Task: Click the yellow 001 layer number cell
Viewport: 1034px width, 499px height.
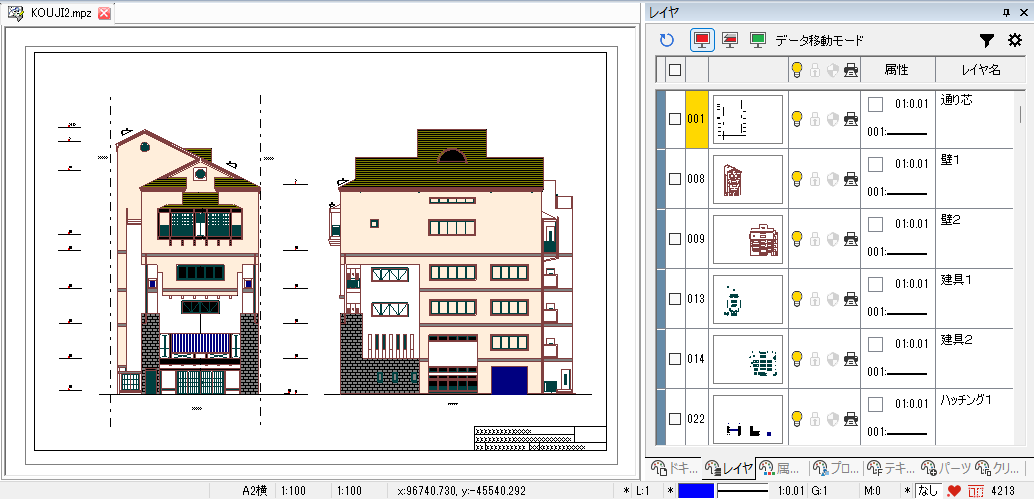Action: pos(696,119)
